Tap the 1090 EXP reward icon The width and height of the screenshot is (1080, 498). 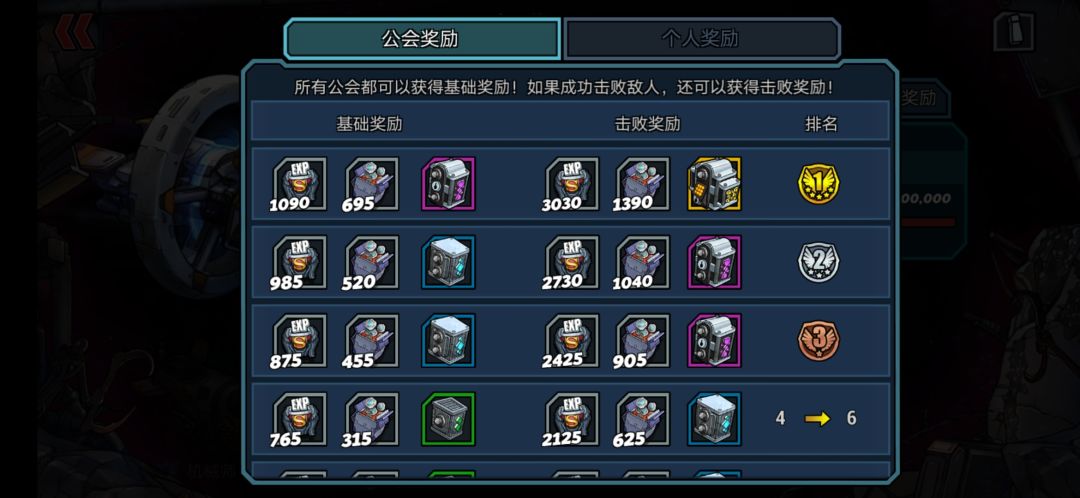click(x=300, y=184)
